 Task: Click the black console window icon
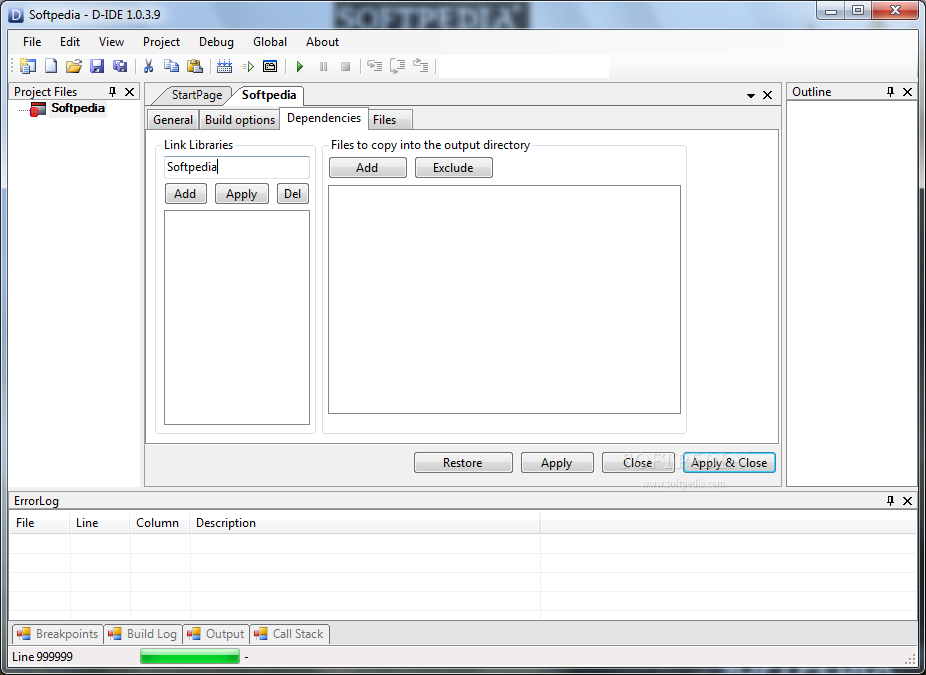(270, 66)
